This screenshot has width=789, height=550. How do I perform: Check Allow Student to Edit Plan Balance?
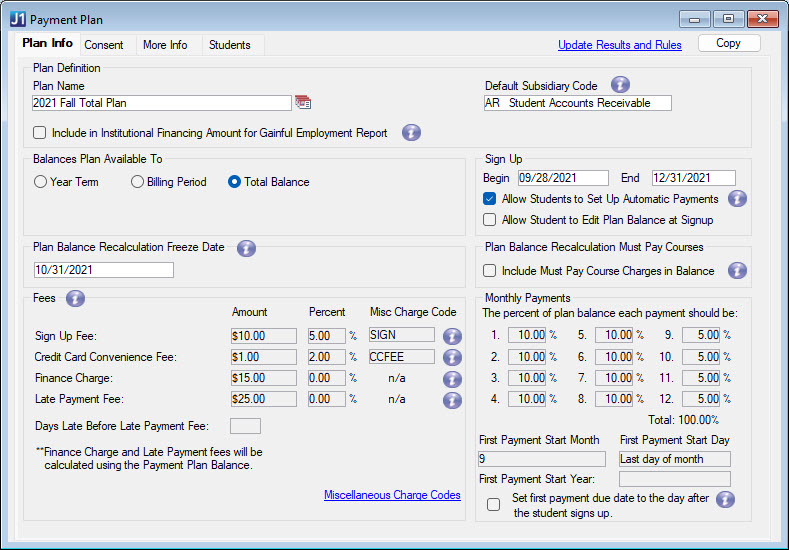point(490,220)
